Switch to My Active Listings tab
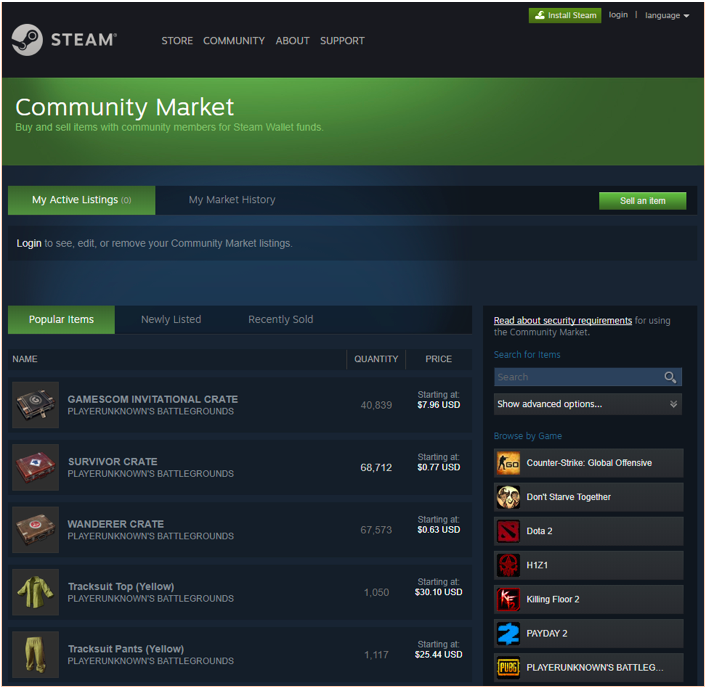 [82, 200]
